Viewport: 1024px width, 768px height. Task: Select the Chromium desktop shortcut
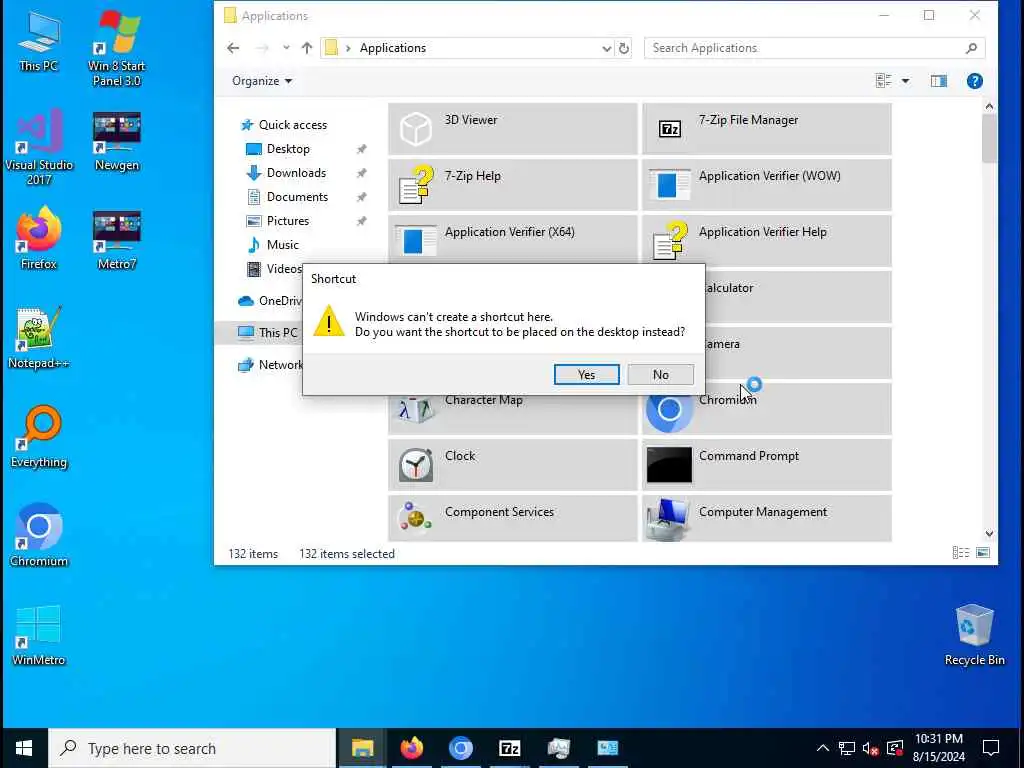coord(39,536)
